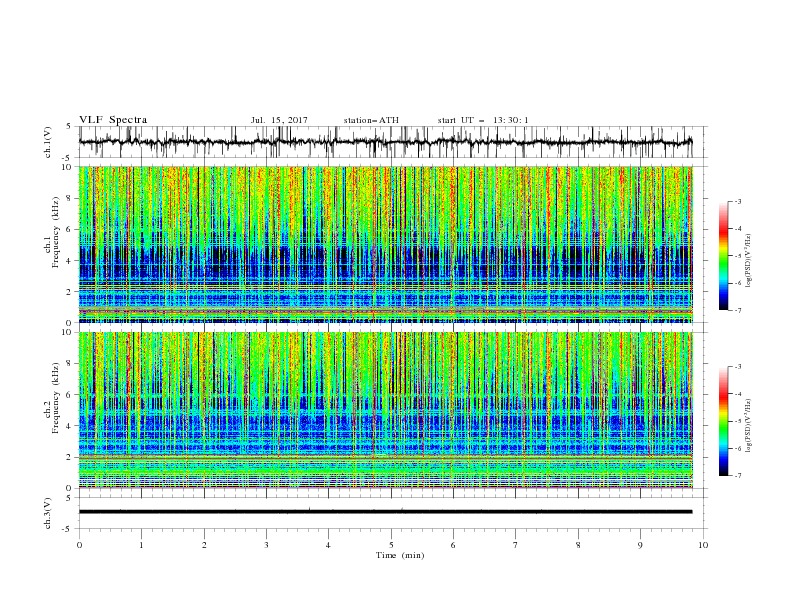Click the time axis tick "2"
The image size is (792, 612).
click(204, 545)
